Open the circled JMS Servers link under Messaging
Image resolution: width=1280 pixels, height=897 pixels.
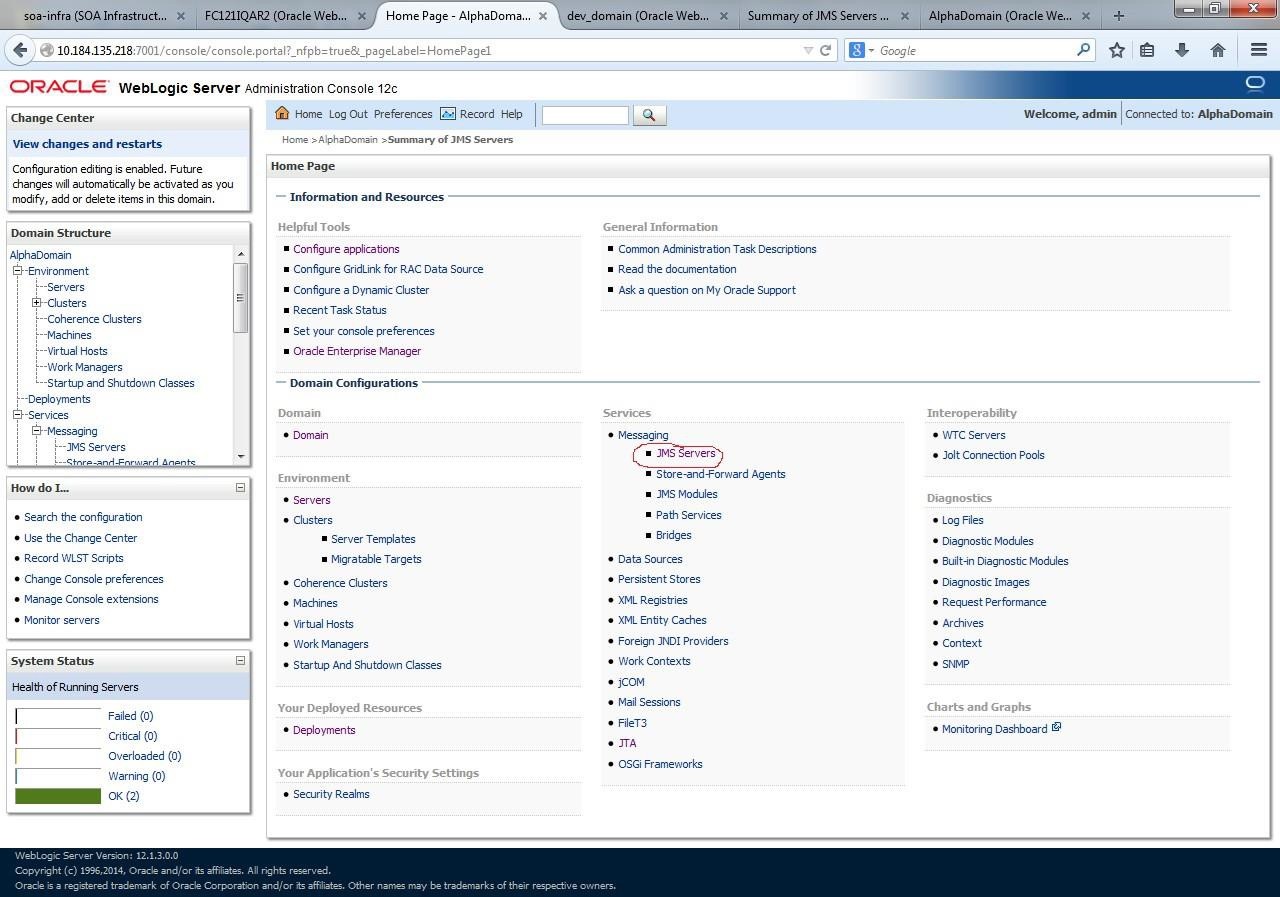686,453
